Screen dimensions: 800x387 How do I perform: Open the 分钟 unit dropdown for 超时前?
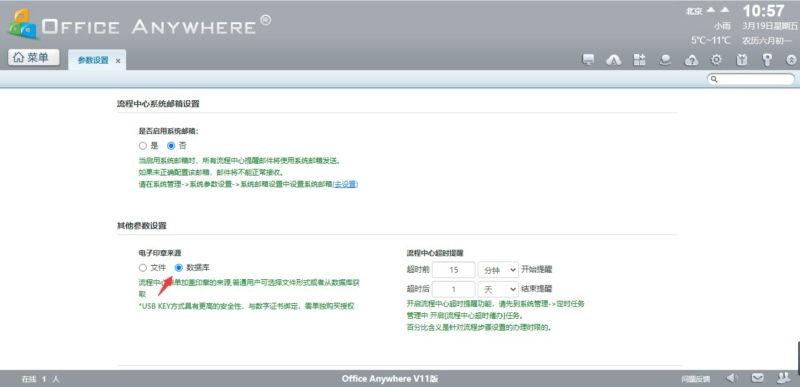coord(498,270)
